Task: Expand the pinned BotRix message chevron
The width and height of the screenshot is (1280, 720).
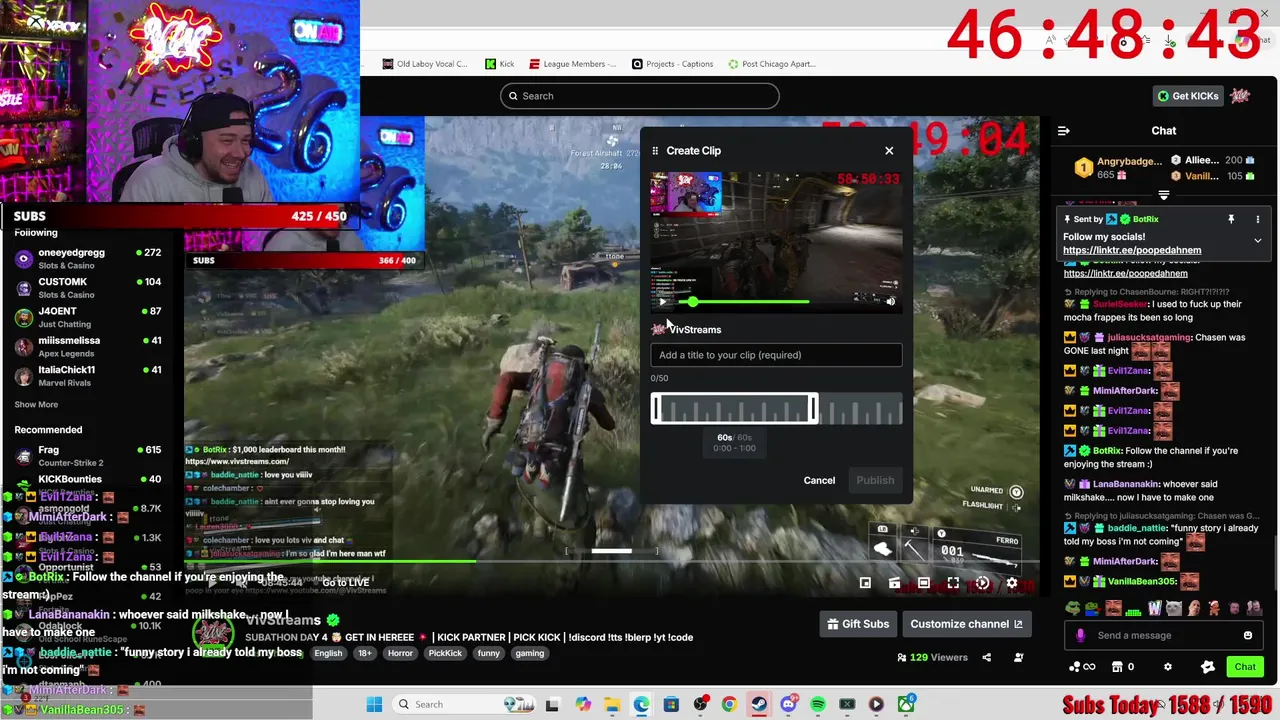Action: pos(1258,241)
